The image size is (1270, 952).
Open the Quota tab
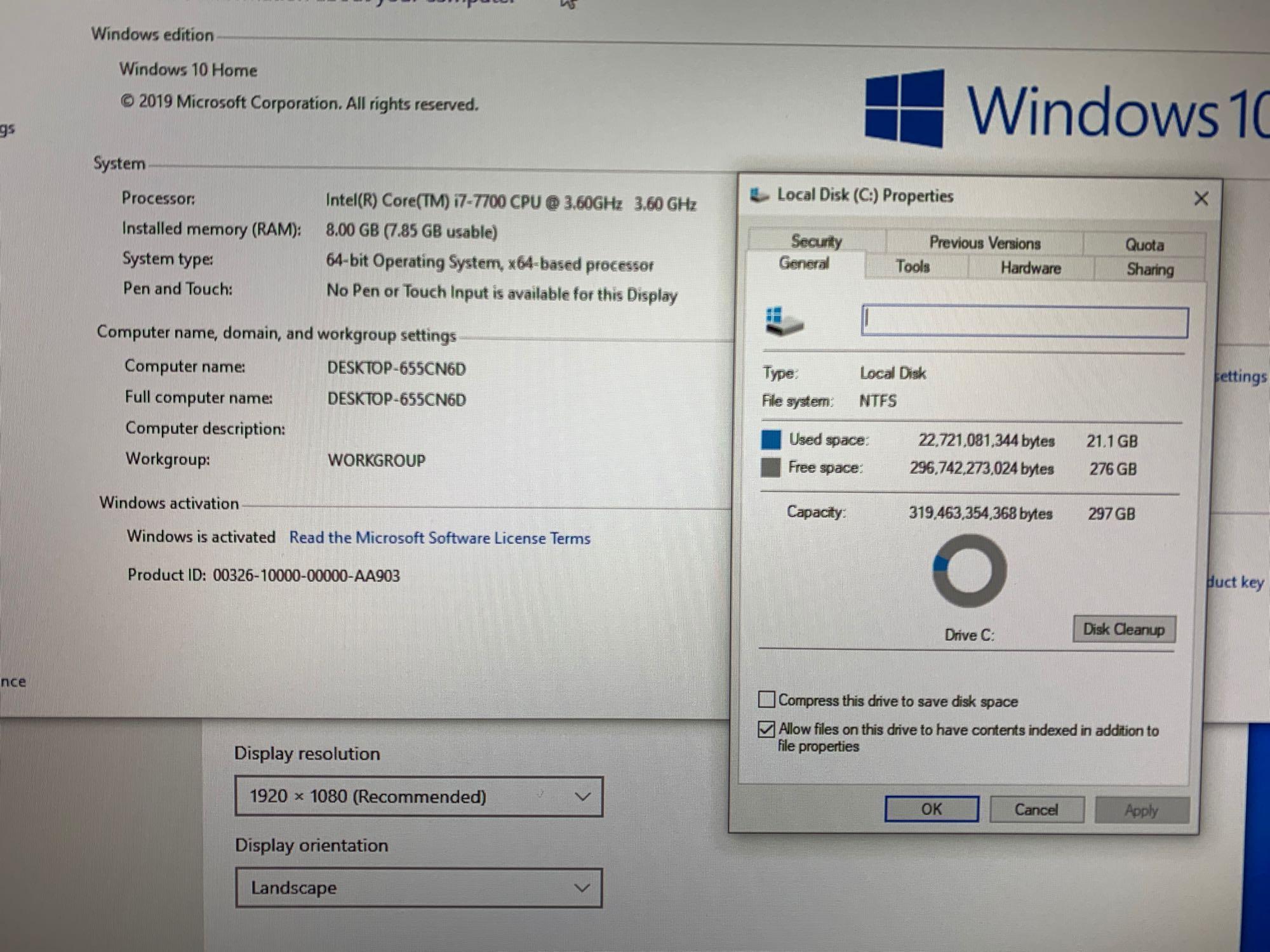coord(1144,245)
